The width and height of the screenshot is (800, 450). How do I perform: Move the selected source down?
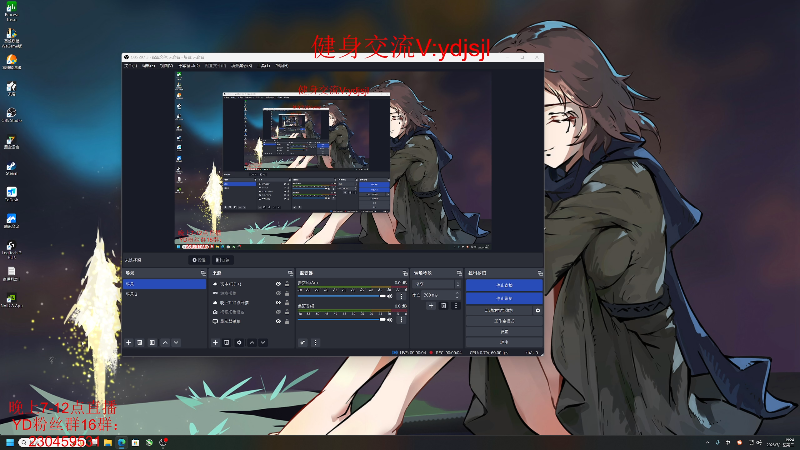click(263, 342)
